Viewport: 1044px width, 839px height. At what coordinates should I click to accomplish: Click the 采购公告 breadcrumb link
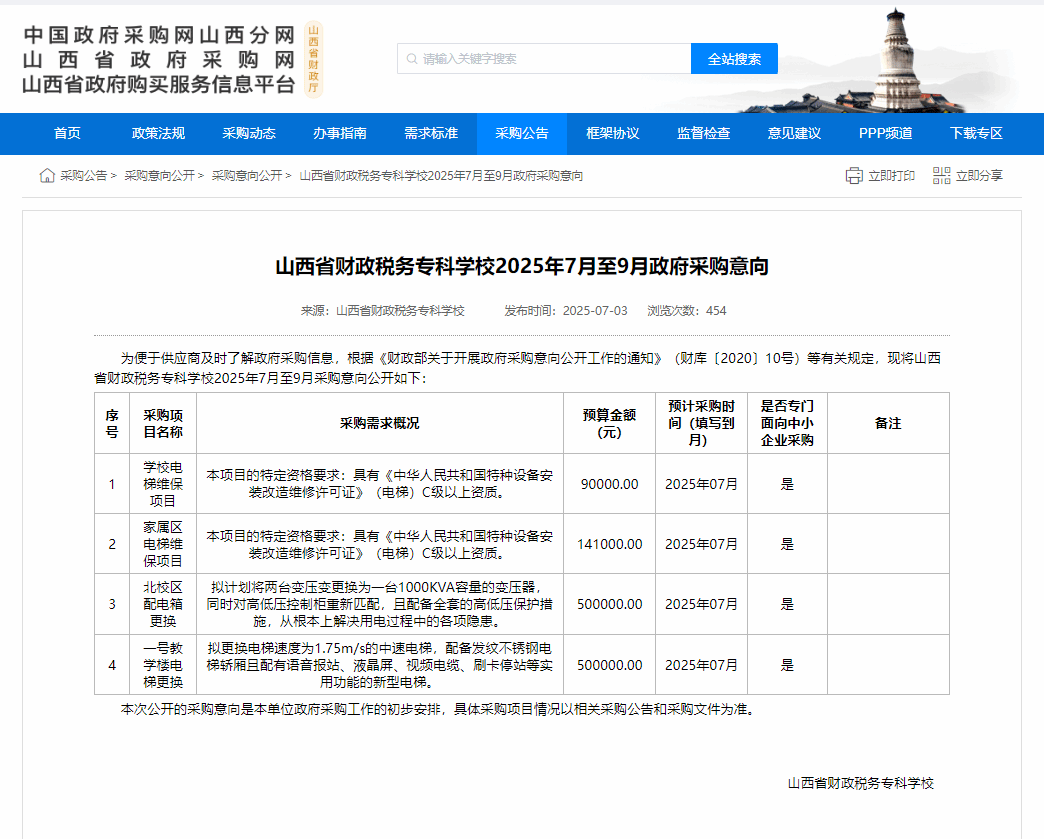tap(83, 176)
